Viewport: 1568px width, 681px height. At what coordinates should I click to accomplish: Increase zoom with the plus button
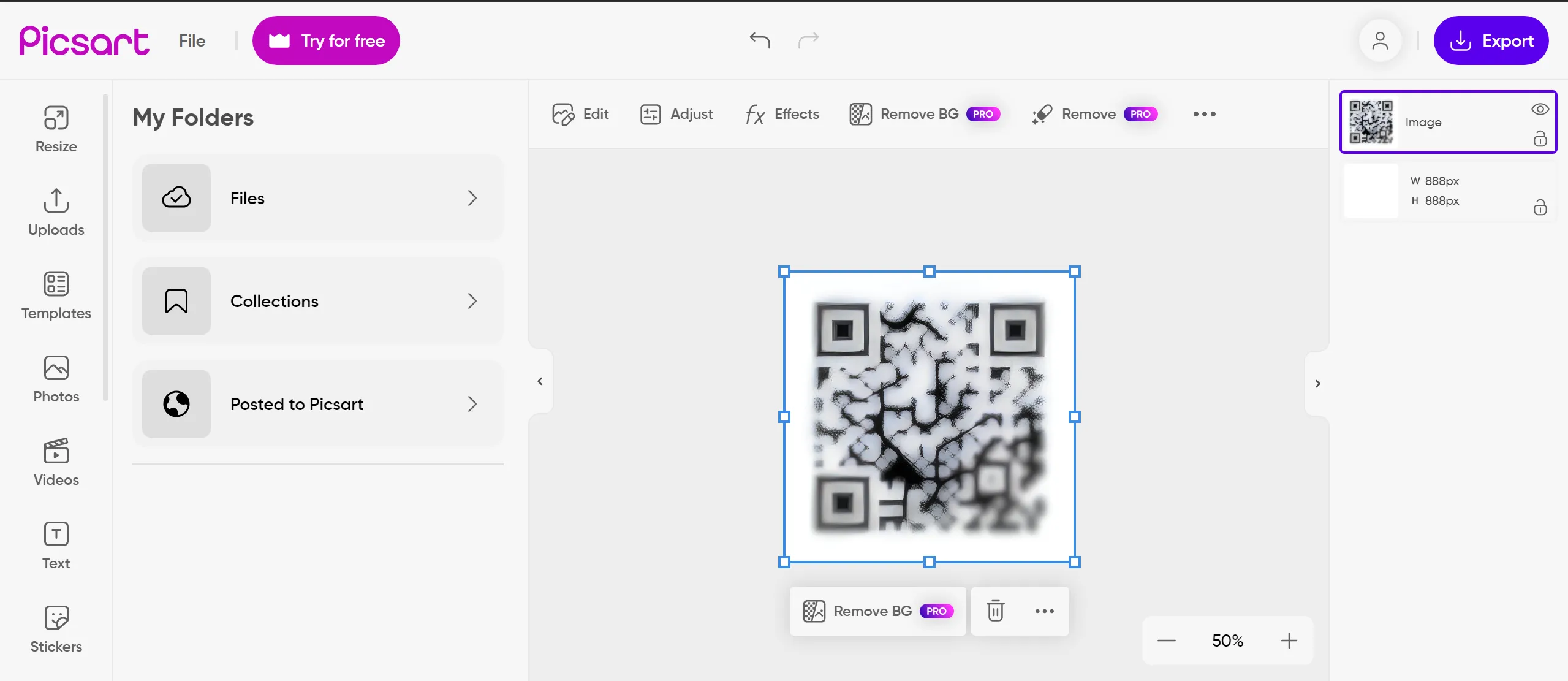tap(1289, 641)
